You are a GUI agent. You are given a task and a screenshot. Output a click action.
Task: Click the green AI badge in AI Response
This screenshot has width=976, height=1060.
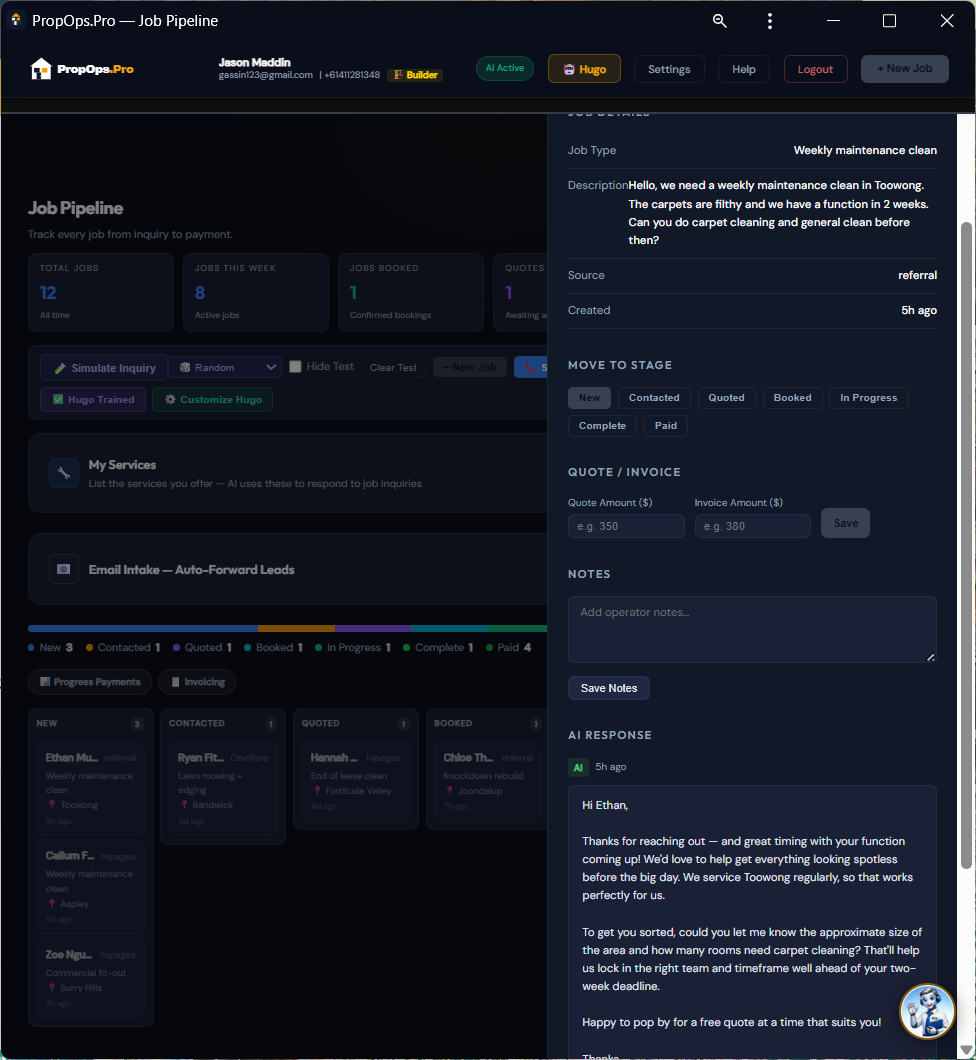point(578,767)
